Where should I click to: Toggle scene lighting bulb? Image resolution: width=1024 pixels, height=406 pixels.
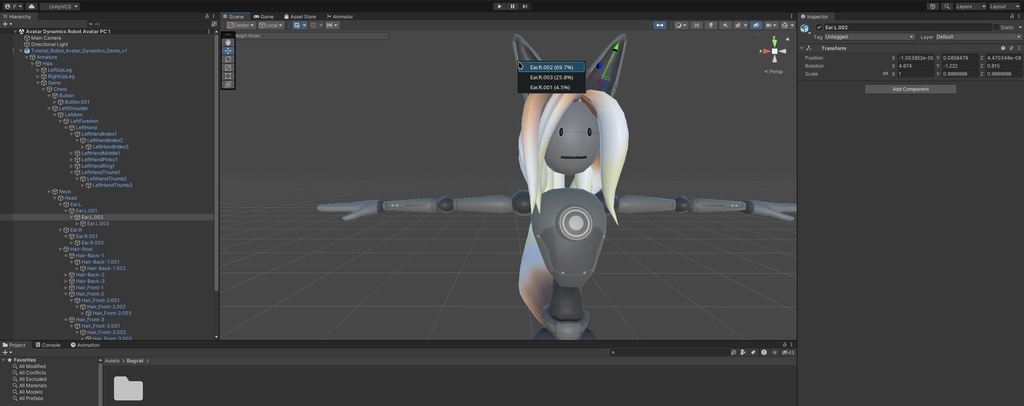pos(711,25)
